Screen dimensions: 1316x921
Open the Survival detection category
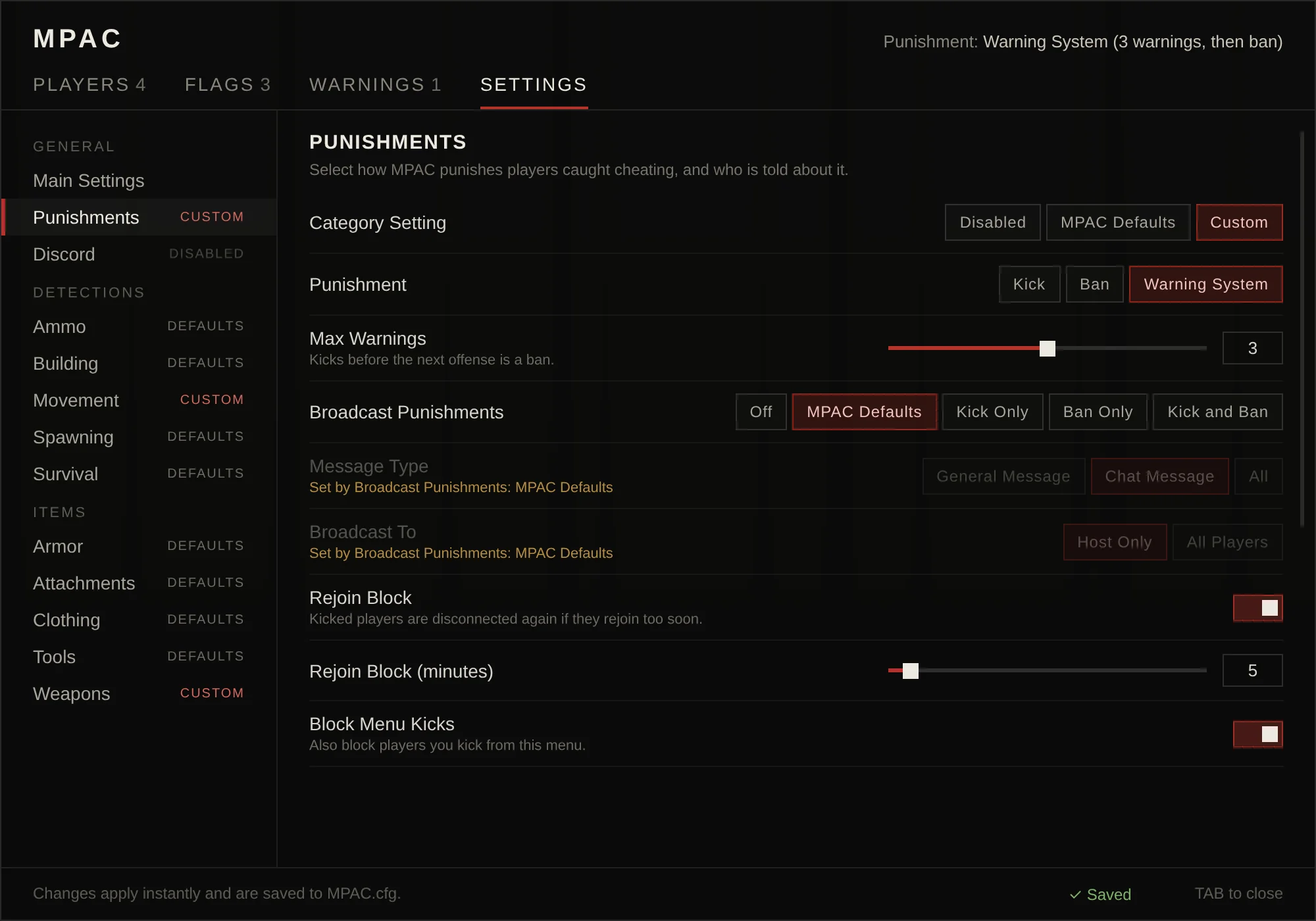[139, 474]
